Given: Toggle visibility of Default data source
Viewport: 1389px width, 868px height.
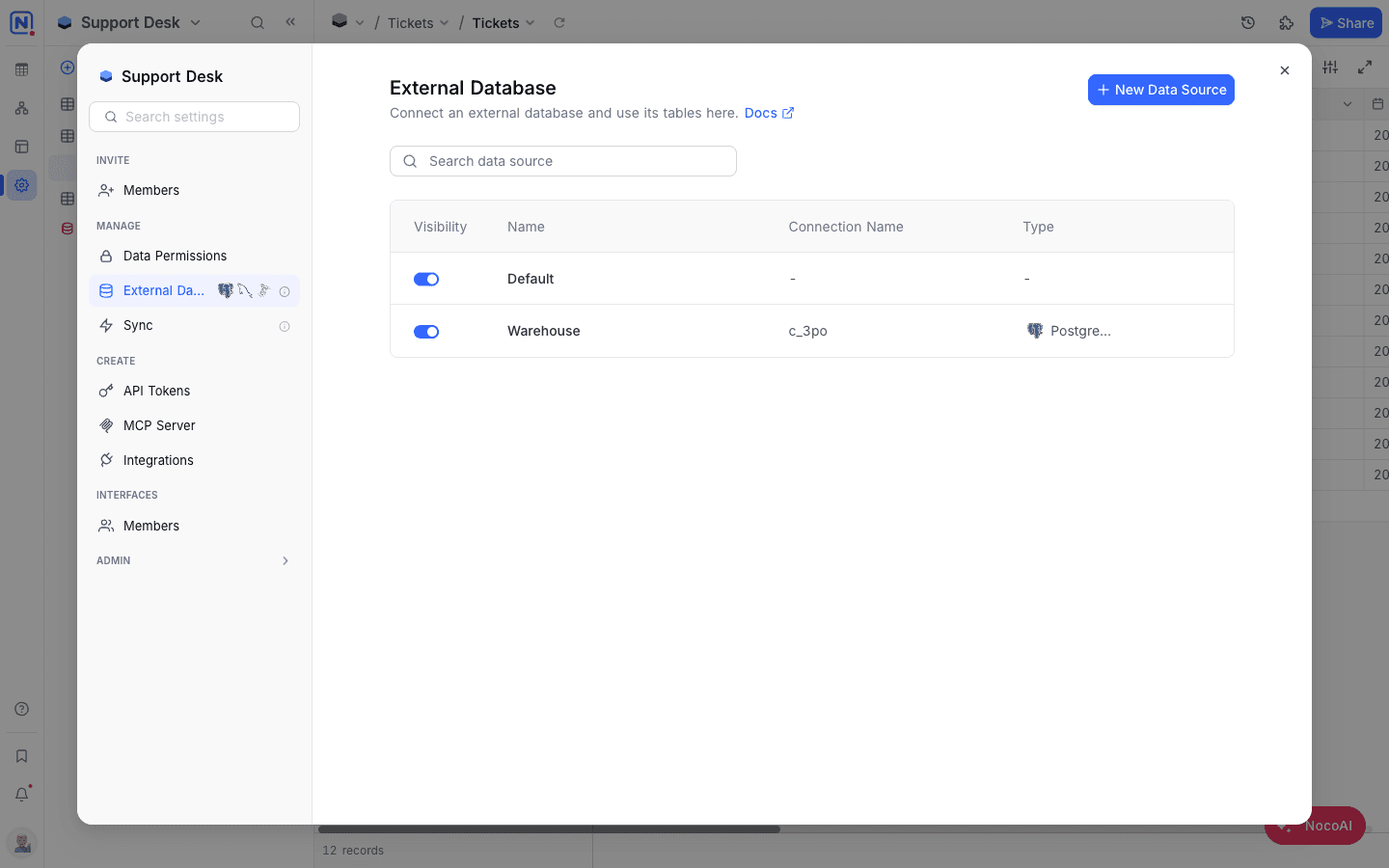Looking at the screenshot, I should tap(426, 279).
